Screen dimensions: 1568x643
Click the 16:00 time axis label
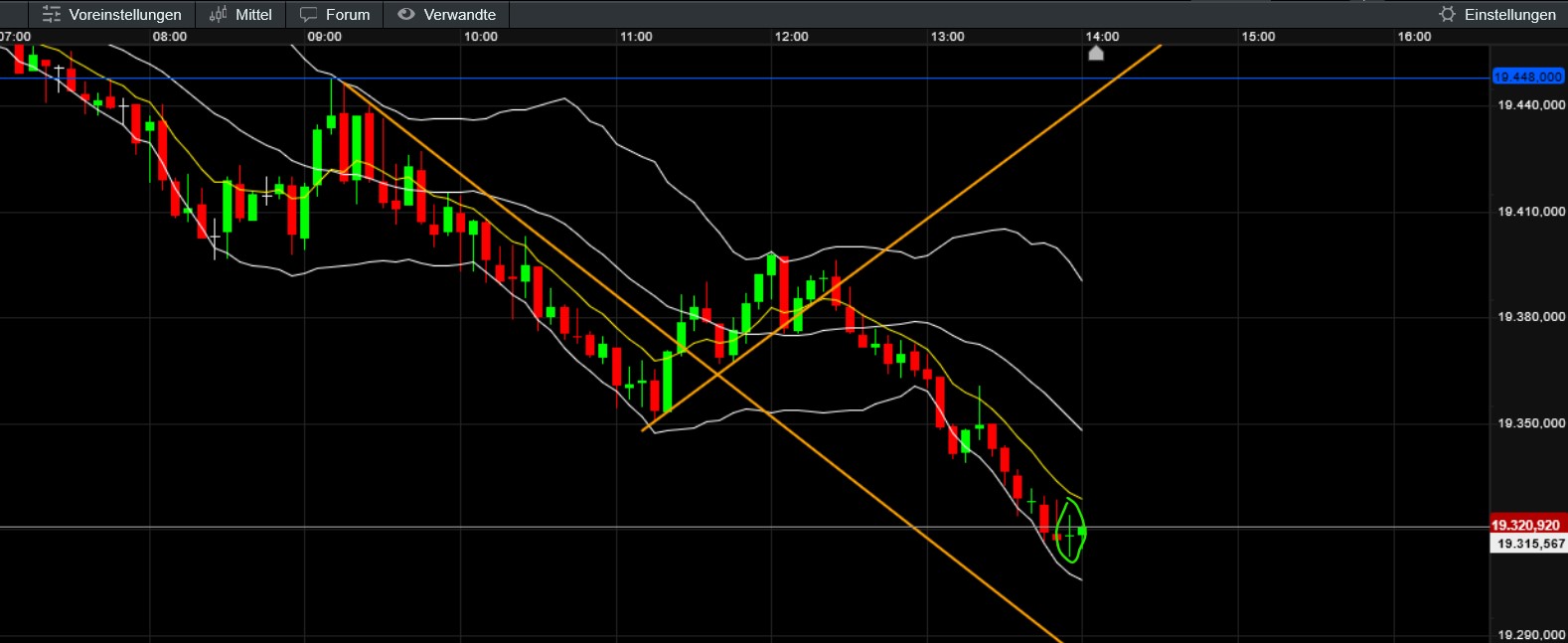tap(1414, 36)
